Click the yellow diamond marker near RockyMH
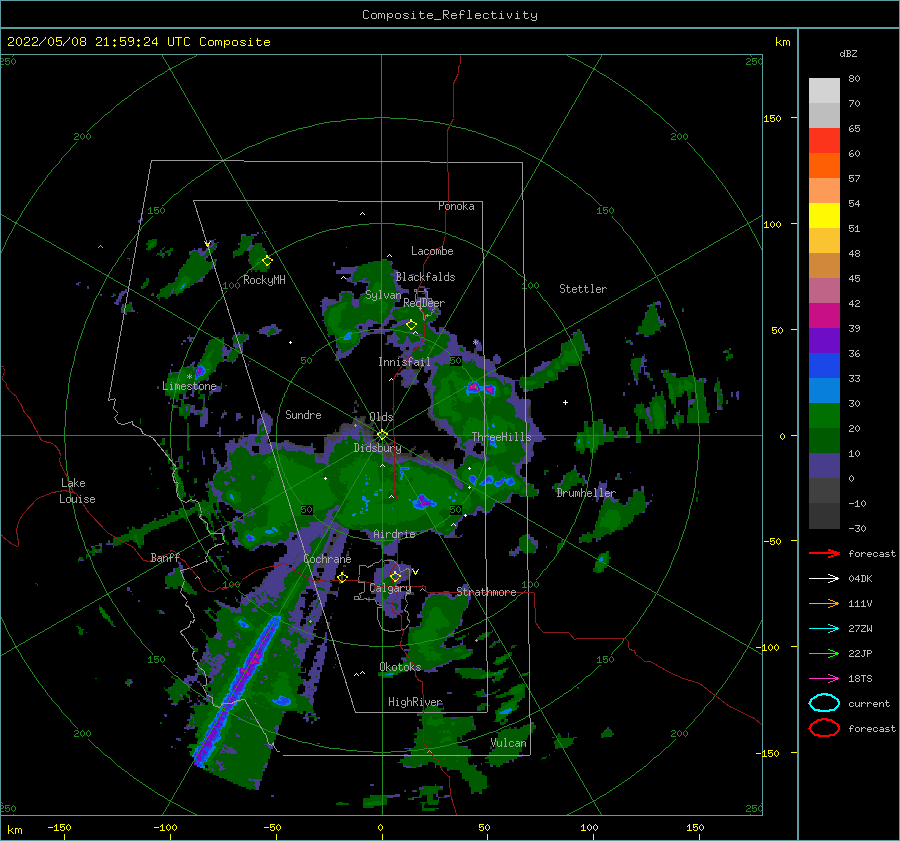The image size is (900, 841). [267, 261]
